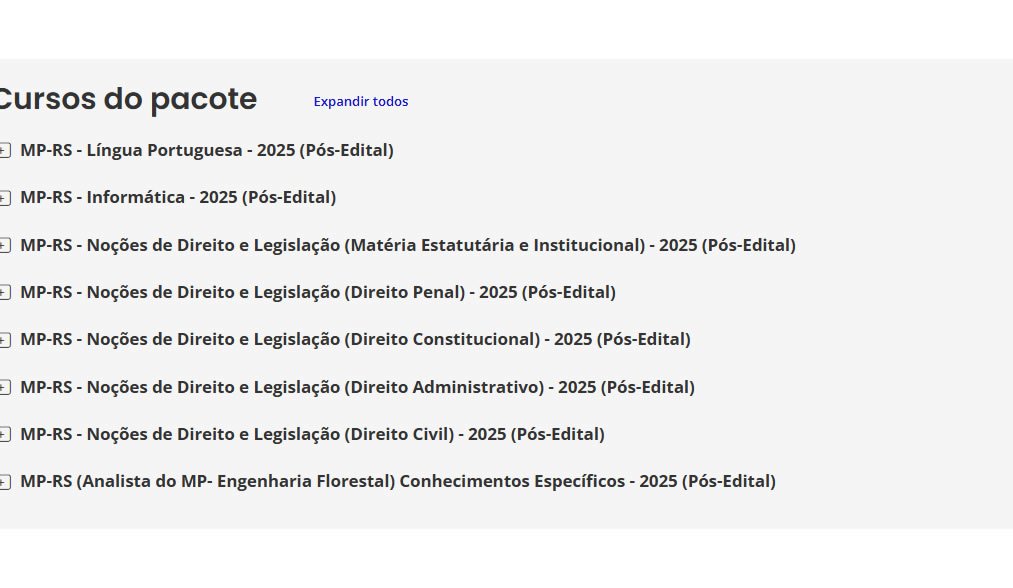Screen dimensions: 1013x588
Task: Click plus icon beside Direito Penal course
Action: click(x=5, y=293)
